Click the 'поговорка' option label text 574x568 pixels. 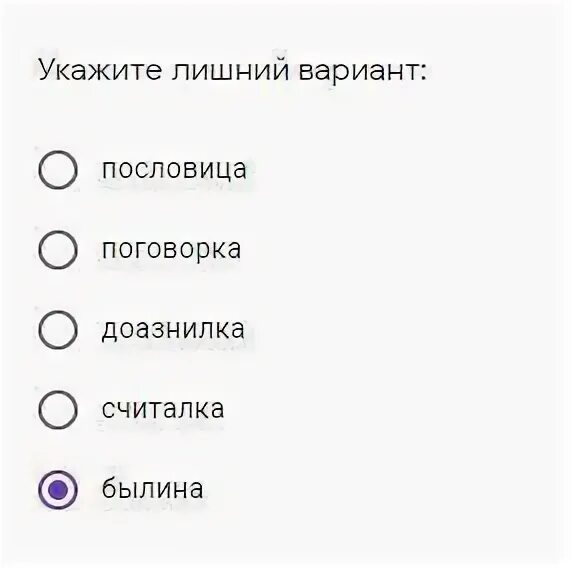pos(171,251)
